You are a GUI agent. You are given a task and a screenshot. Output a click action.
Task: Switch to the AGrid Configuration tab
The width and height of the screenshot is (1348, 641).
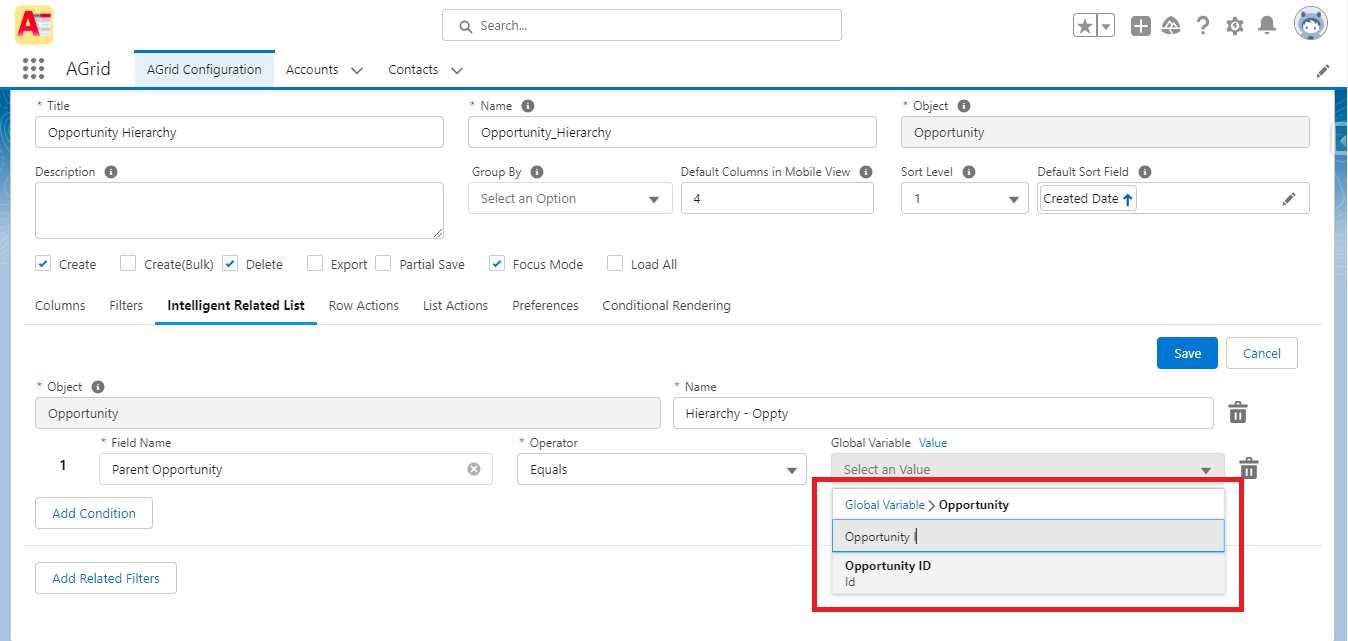(x=204, y=70)
